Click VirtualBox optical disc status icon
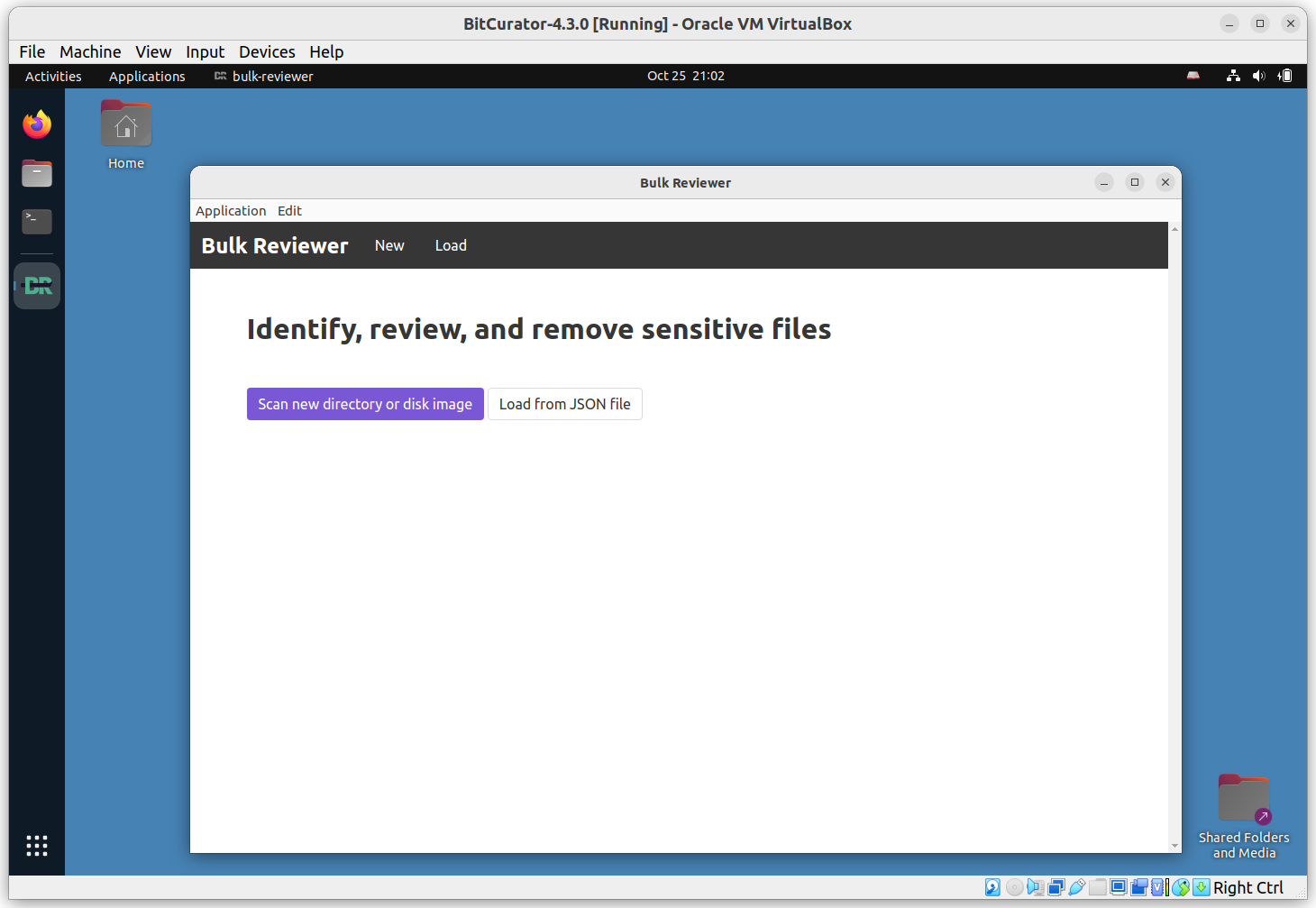Screen dimensions: 1316x908 tap(1014, 887)
